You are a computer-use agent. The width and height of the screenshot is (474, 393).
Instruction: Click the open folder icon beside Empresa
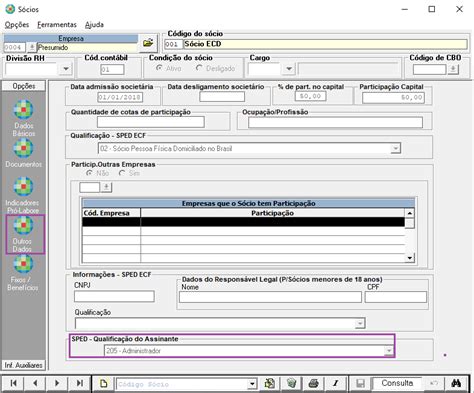pyautogui.click(x=148, y=43)
